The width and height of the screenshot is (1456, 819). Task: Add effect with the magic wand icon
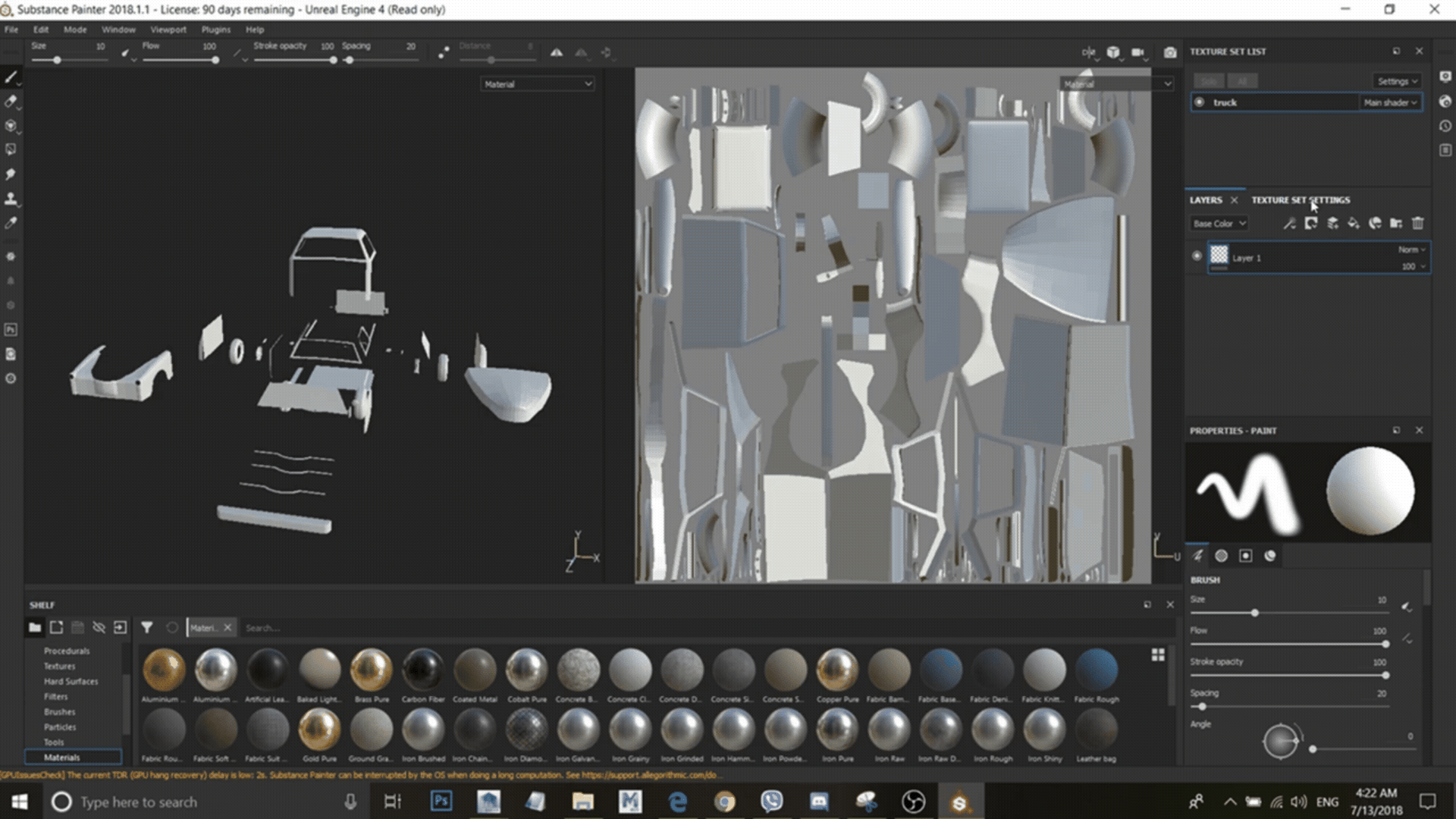coord(1289,223)
